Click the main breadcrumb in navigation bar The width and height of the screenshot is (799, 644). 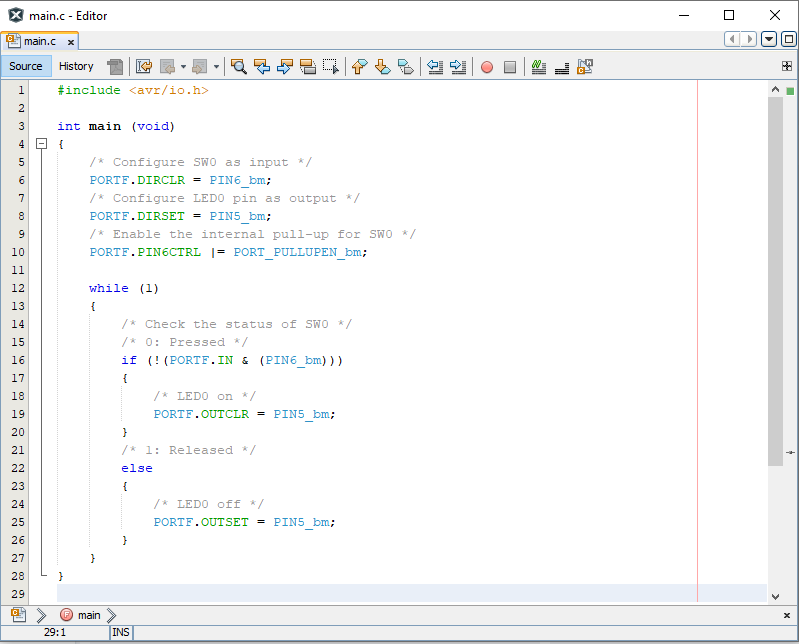coord(89,615)
